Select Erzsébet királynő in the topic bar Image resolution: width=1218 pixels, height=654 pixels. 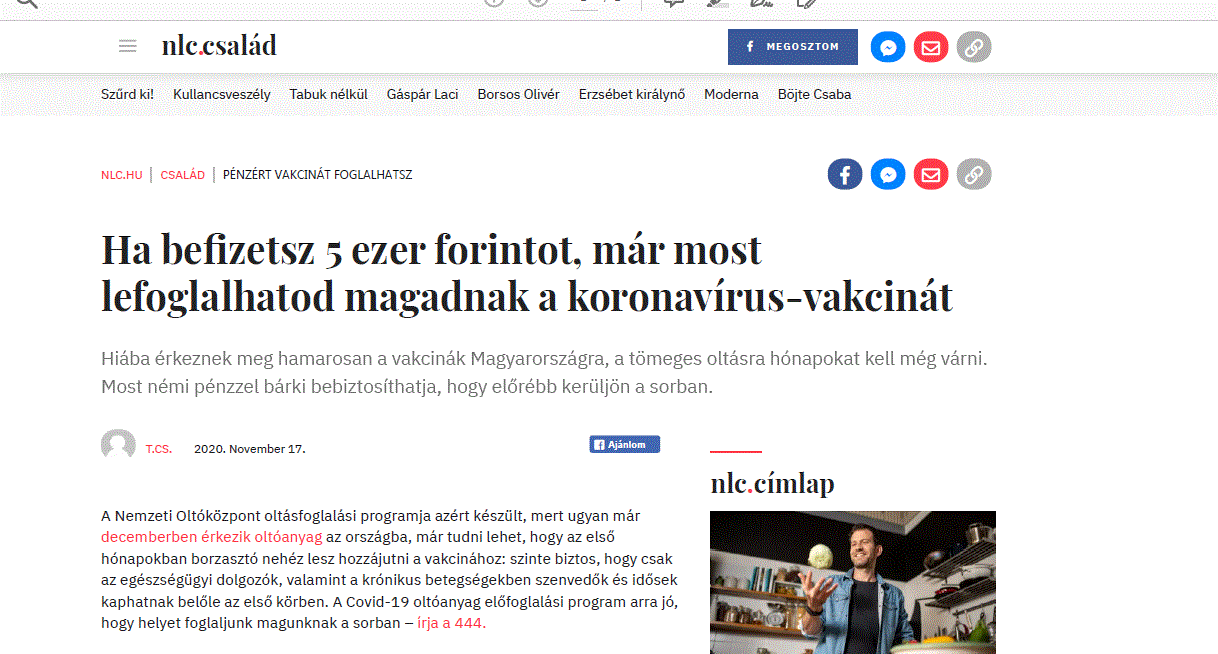tap(632, 94)
